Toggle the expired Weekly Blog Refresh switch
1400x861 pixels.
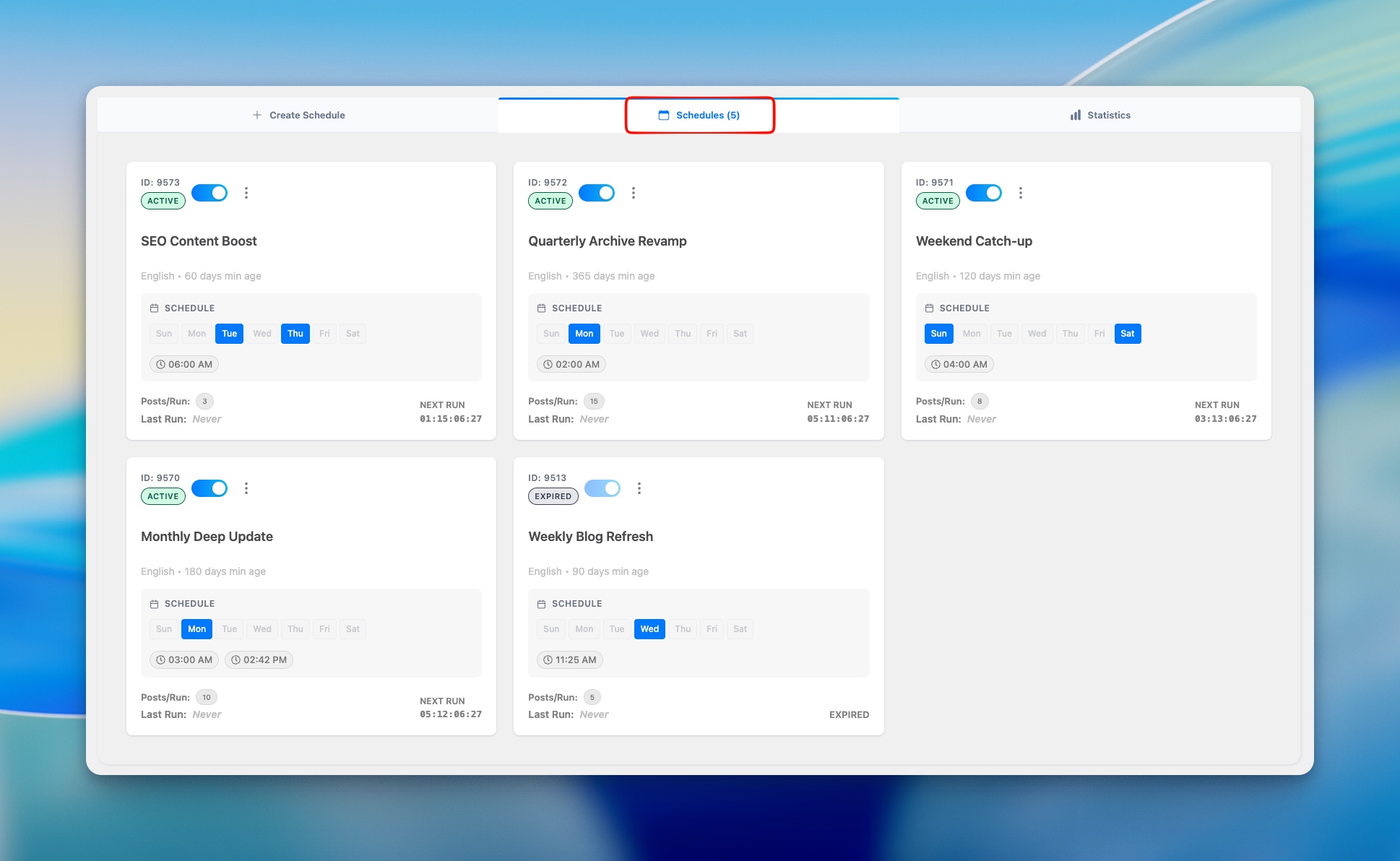pyautogui.click(x=602, y=488)
